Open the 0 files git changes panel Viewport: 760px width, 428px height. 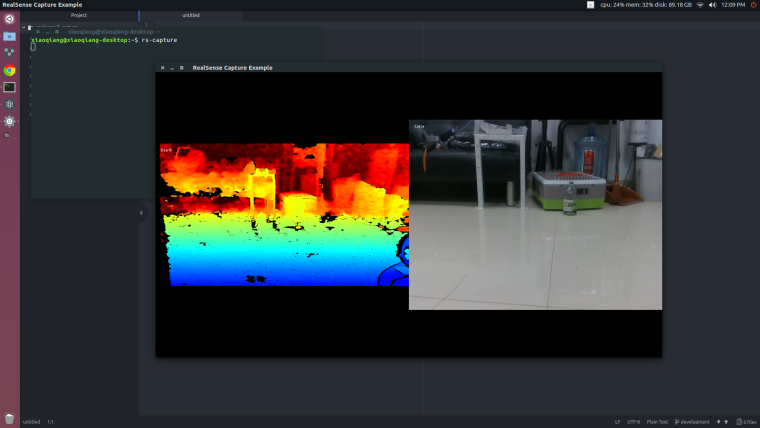746,422
